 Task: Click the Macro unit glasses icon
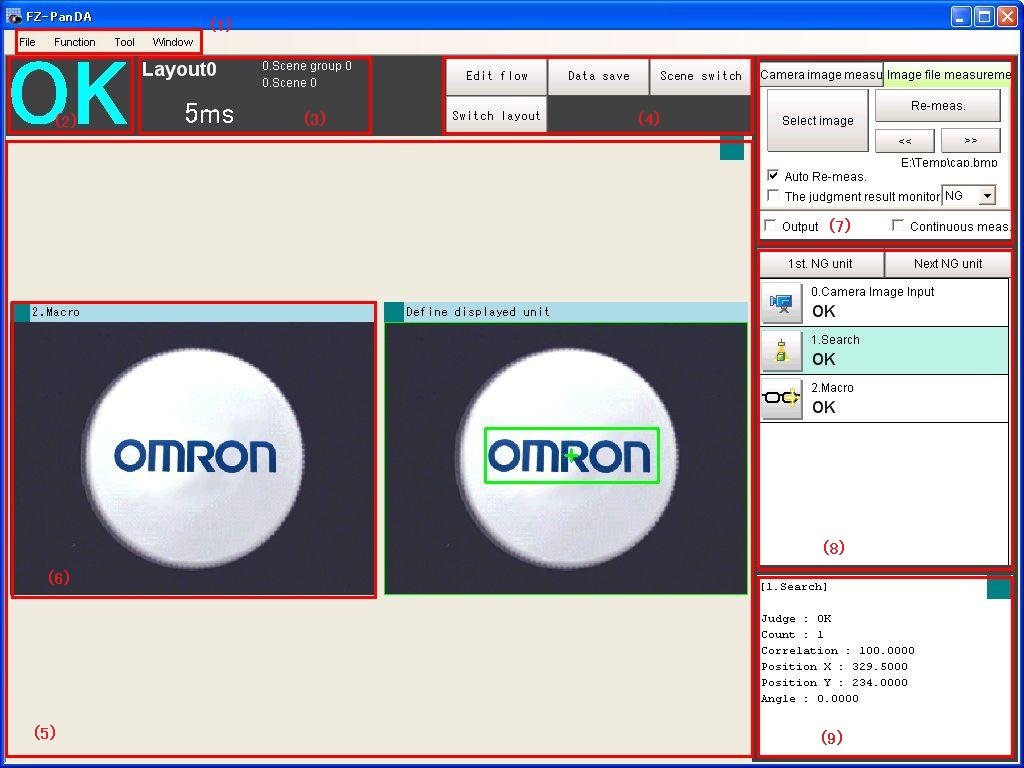click(782, 398)
